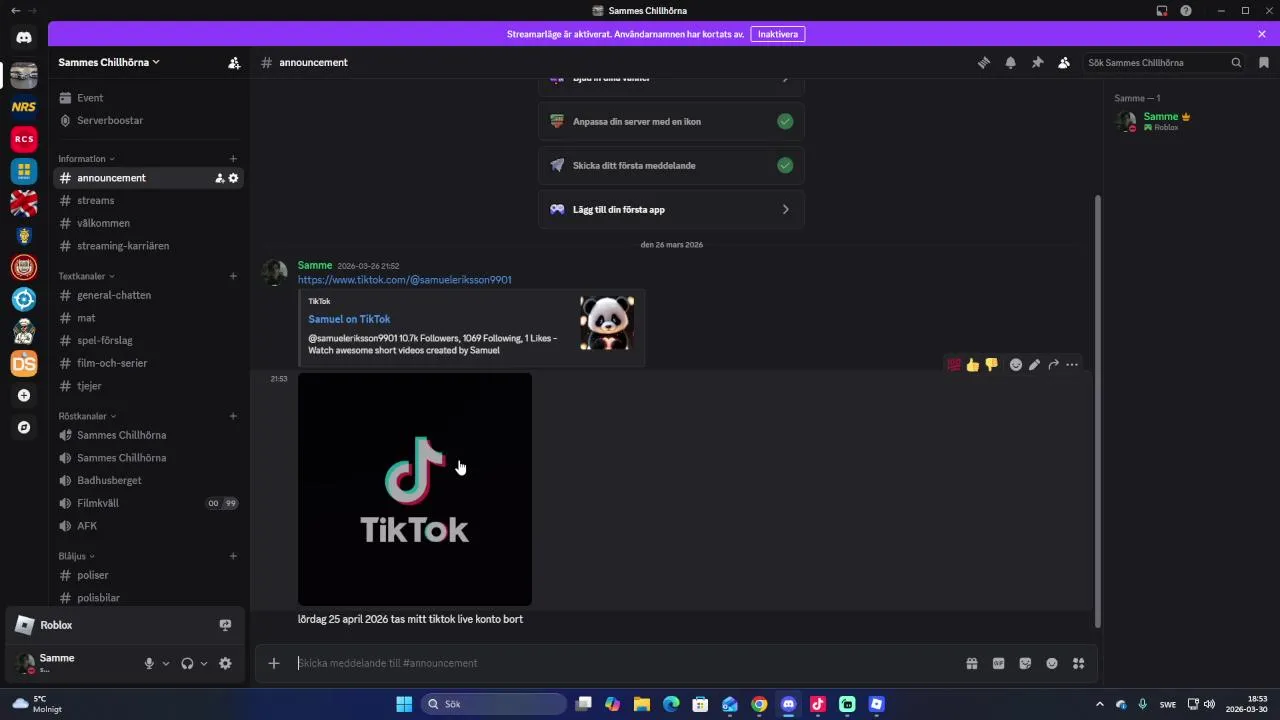Open the gift icon in message bar

(971, 663)
